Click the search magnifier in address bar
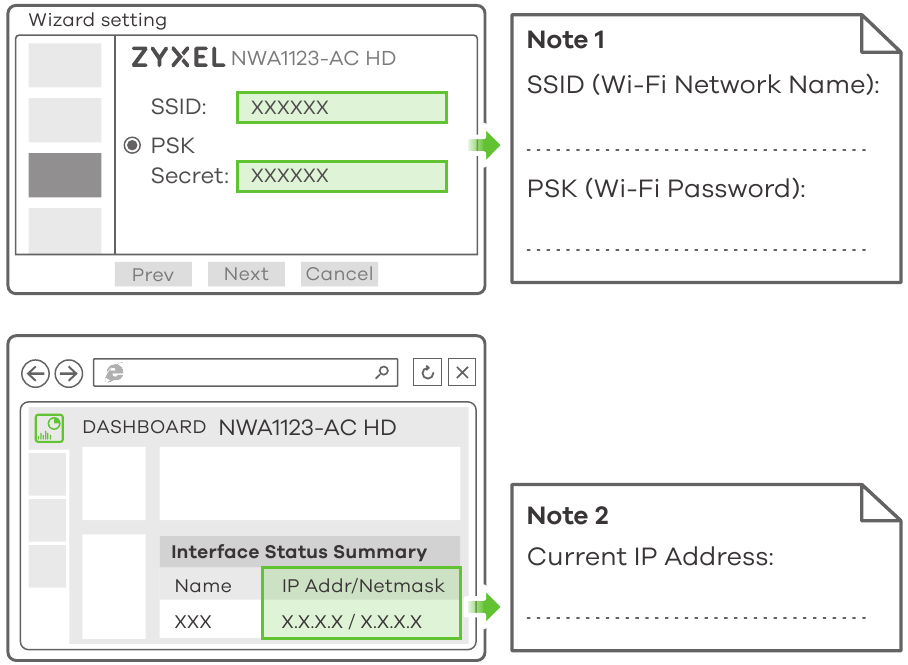908x665 pixels. click(381, 373)
